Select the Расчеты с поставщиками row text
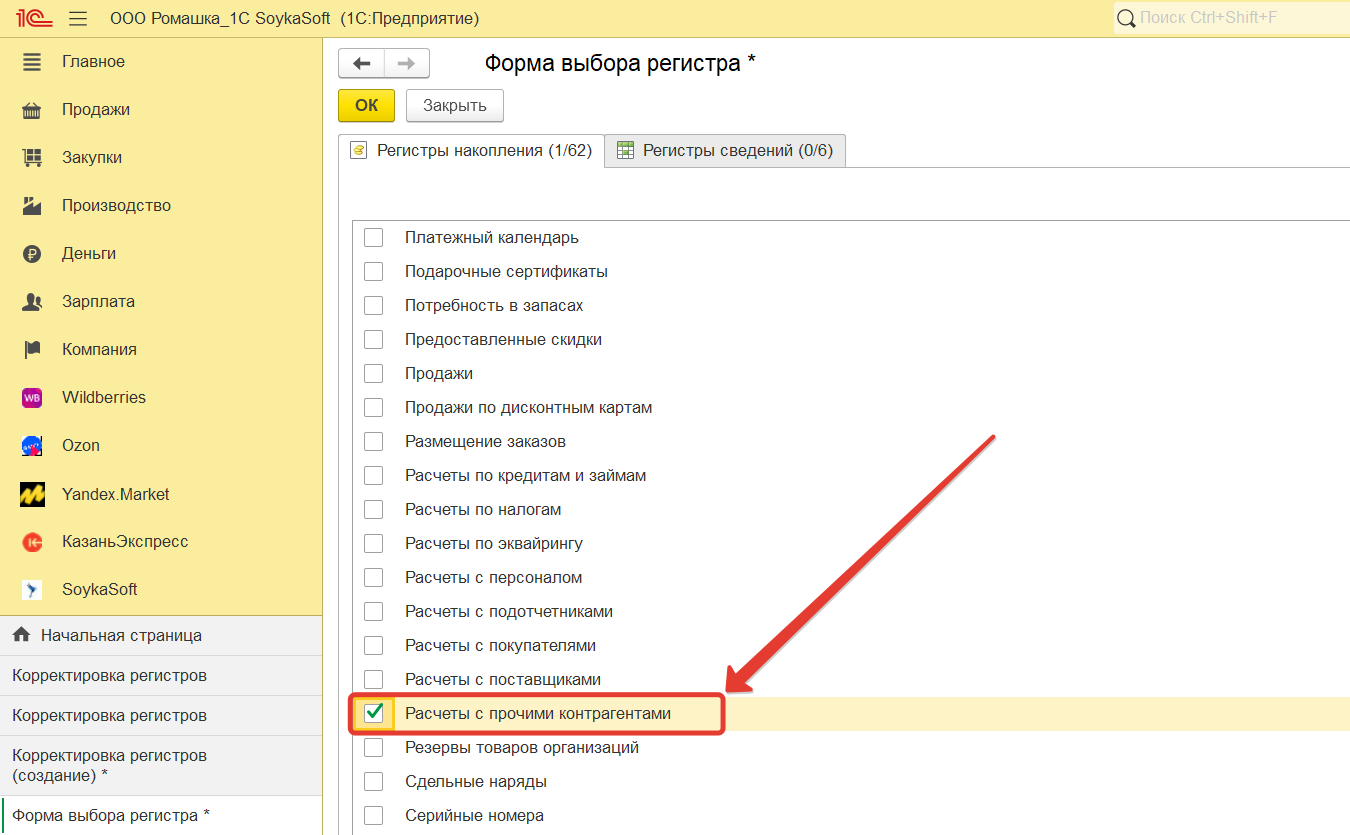Screen dimensions: 1350x835 click(503, 680)
